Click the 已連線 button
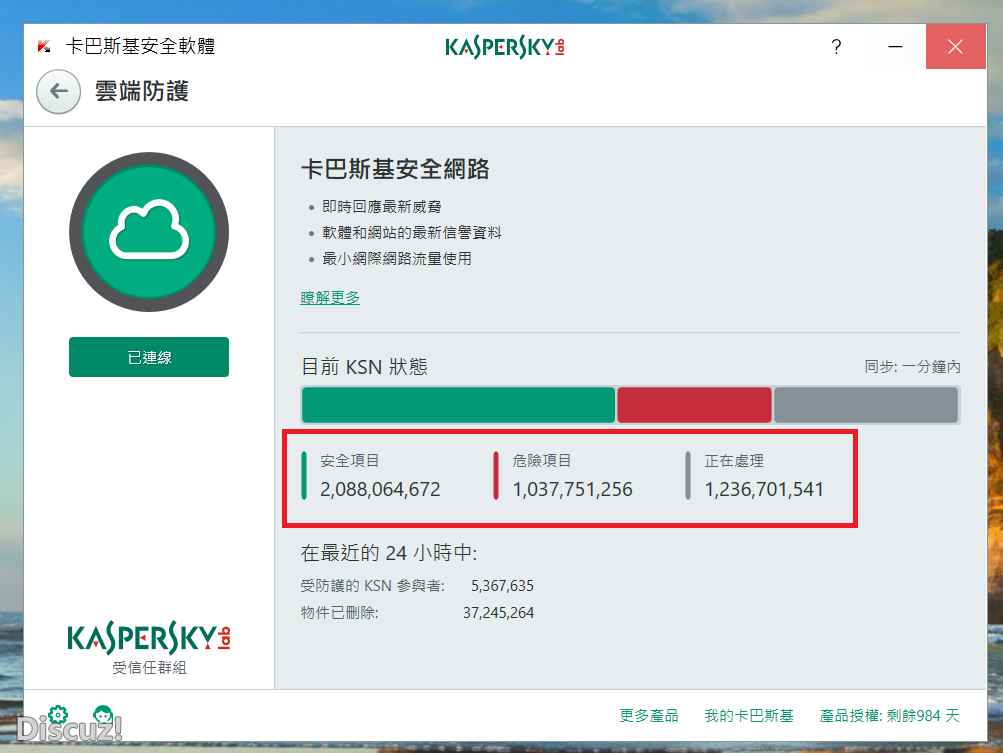 (149, 357)
